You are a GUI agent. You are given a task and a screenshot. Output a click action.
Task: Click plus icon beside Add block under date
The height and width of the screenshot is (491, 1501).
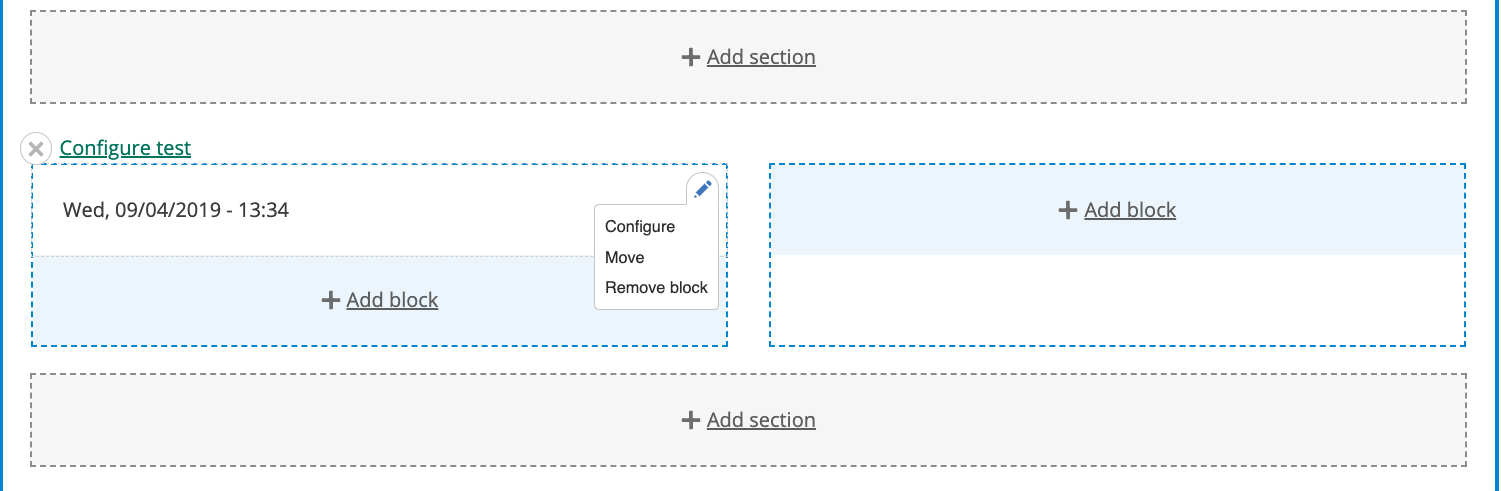pyautogui.click(x=331, y=300)
